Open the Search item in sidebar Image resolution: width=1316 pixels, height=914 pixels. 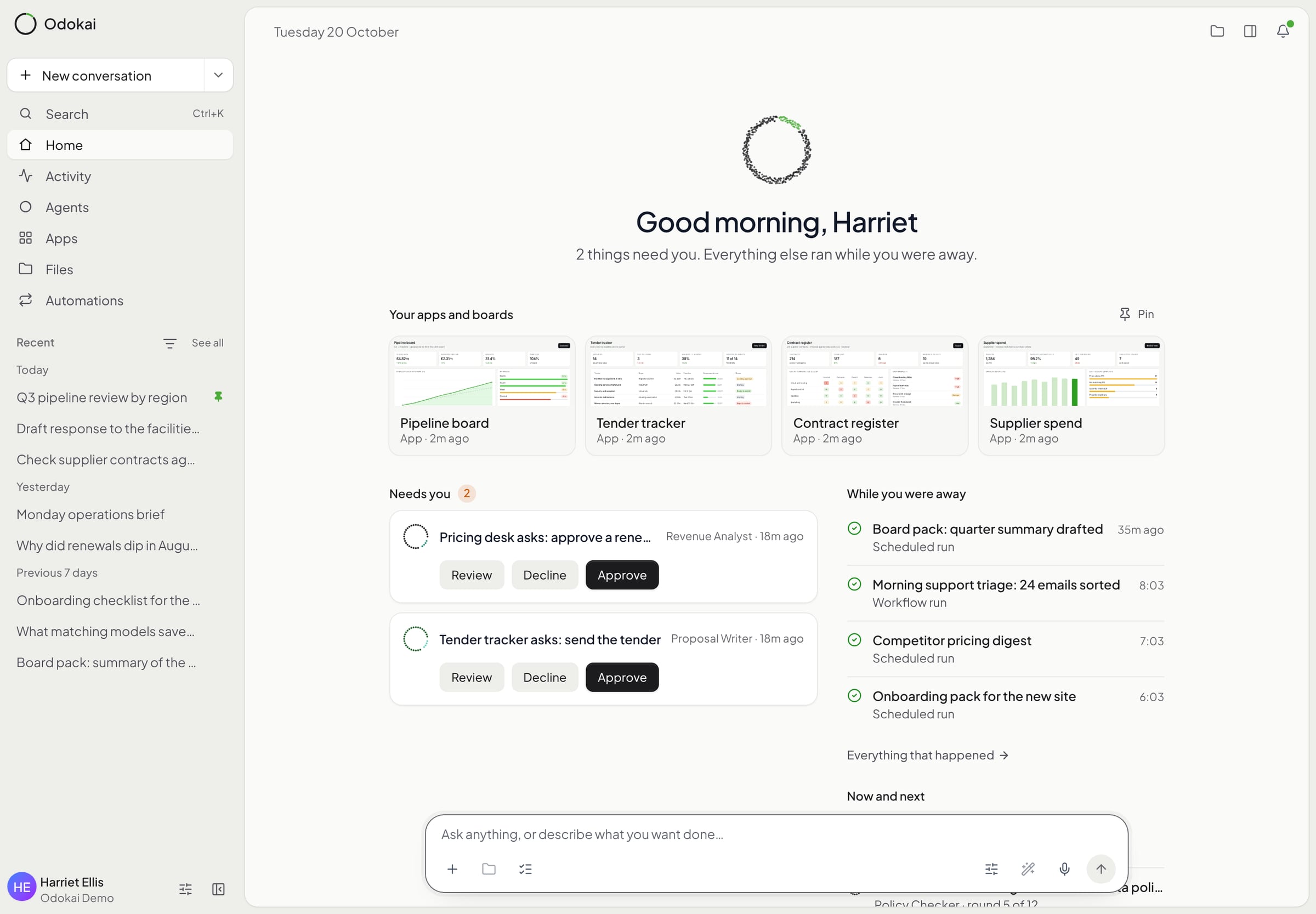120,113
